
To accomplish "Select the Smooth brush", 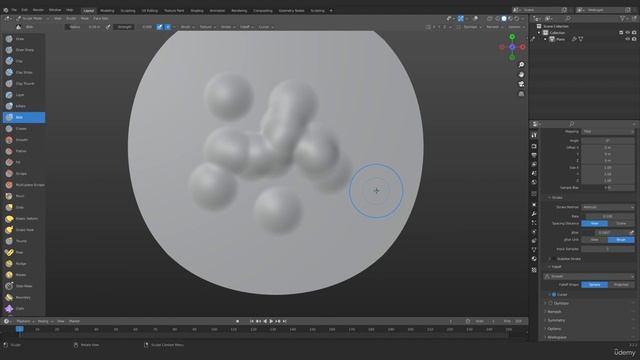I will pos(24,140).
